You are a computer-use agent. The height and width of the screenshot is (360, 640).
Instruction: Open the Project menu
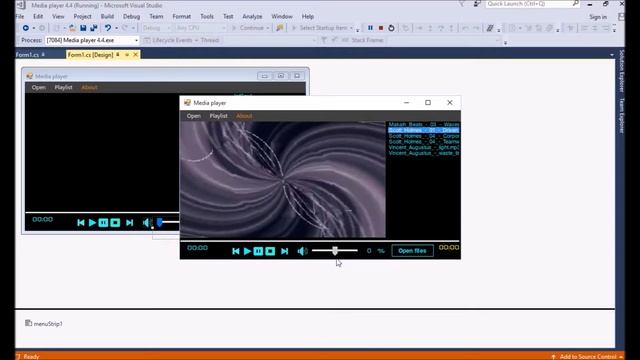click(82, 17)
